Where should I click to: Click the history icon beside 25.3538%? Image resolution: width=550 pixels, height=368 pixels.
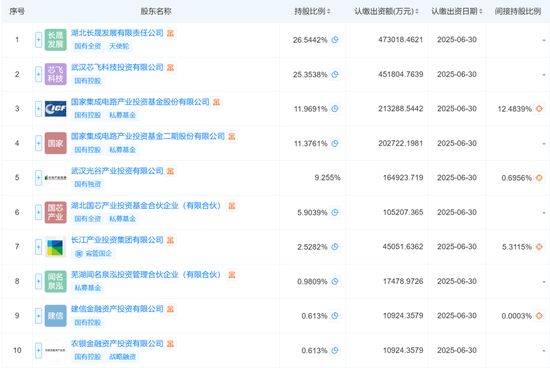(335, 74)
